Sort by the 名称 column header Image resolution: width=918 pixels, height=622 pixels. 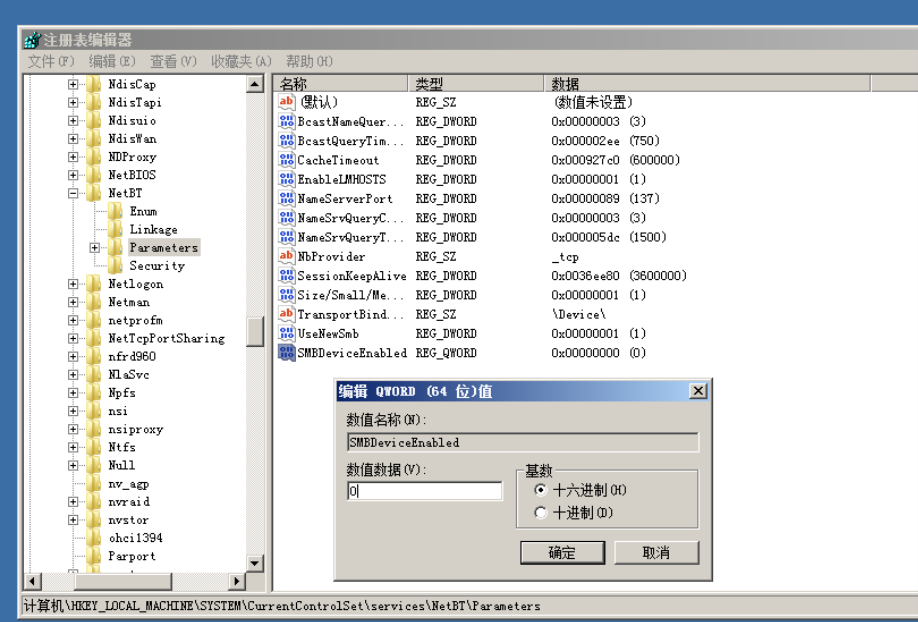pyautogui.click(x=340, y=84)
